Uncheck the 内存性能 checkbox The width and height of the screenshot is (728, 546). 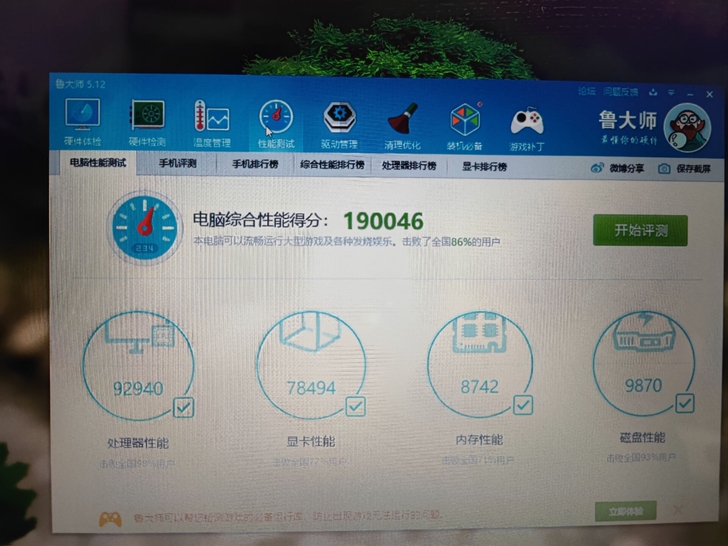click(523, 405)
